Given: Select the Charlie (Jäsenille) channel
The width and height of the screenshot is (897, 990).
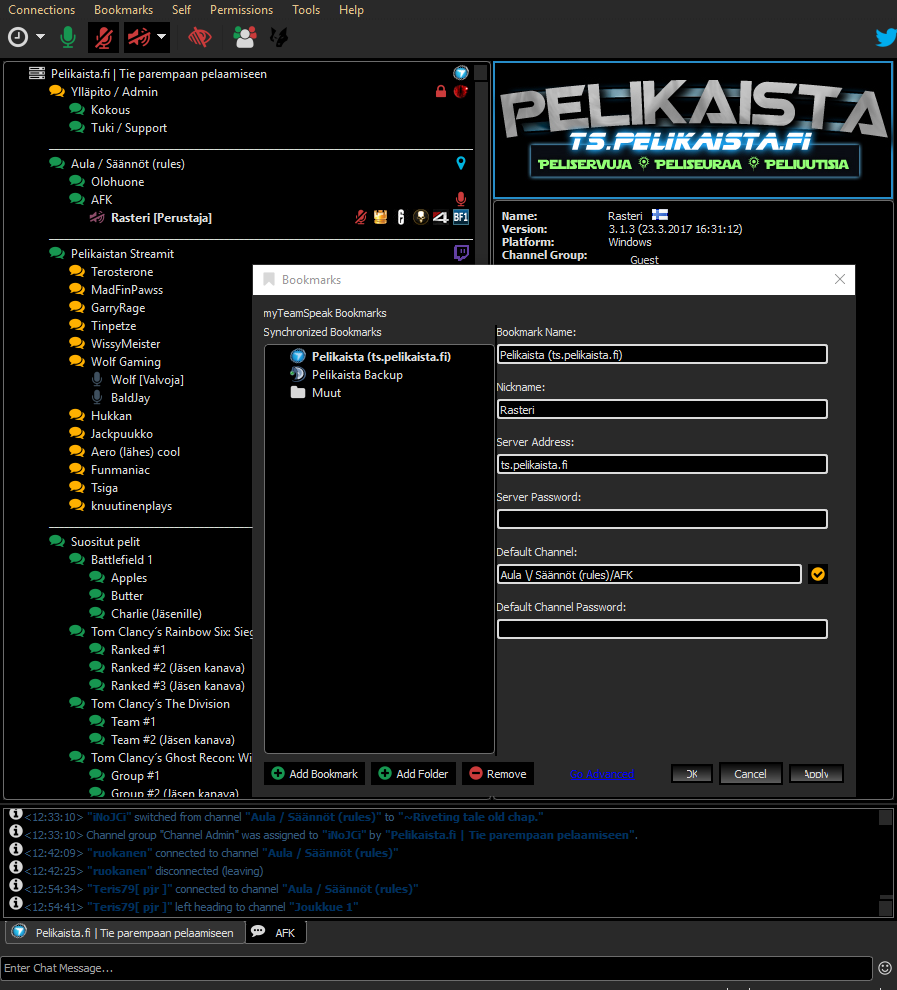Looking at the screenshot, I should tap(156, 614).
